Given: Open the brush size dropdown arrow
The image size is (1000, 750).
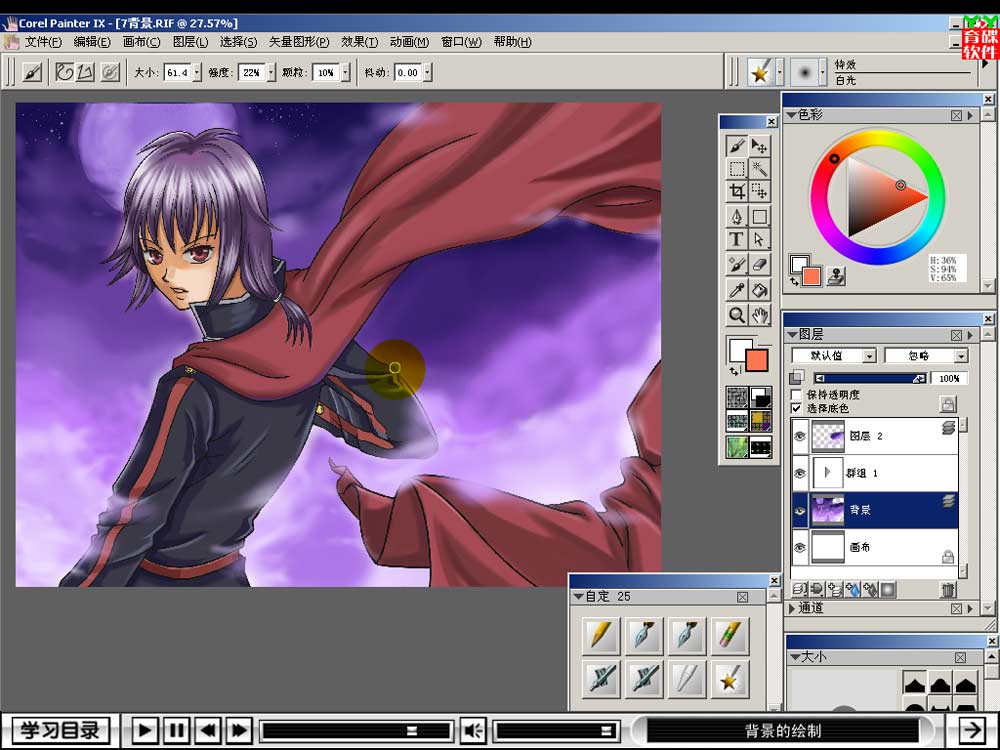Looking at the screenshot, I should pos(197,73).
